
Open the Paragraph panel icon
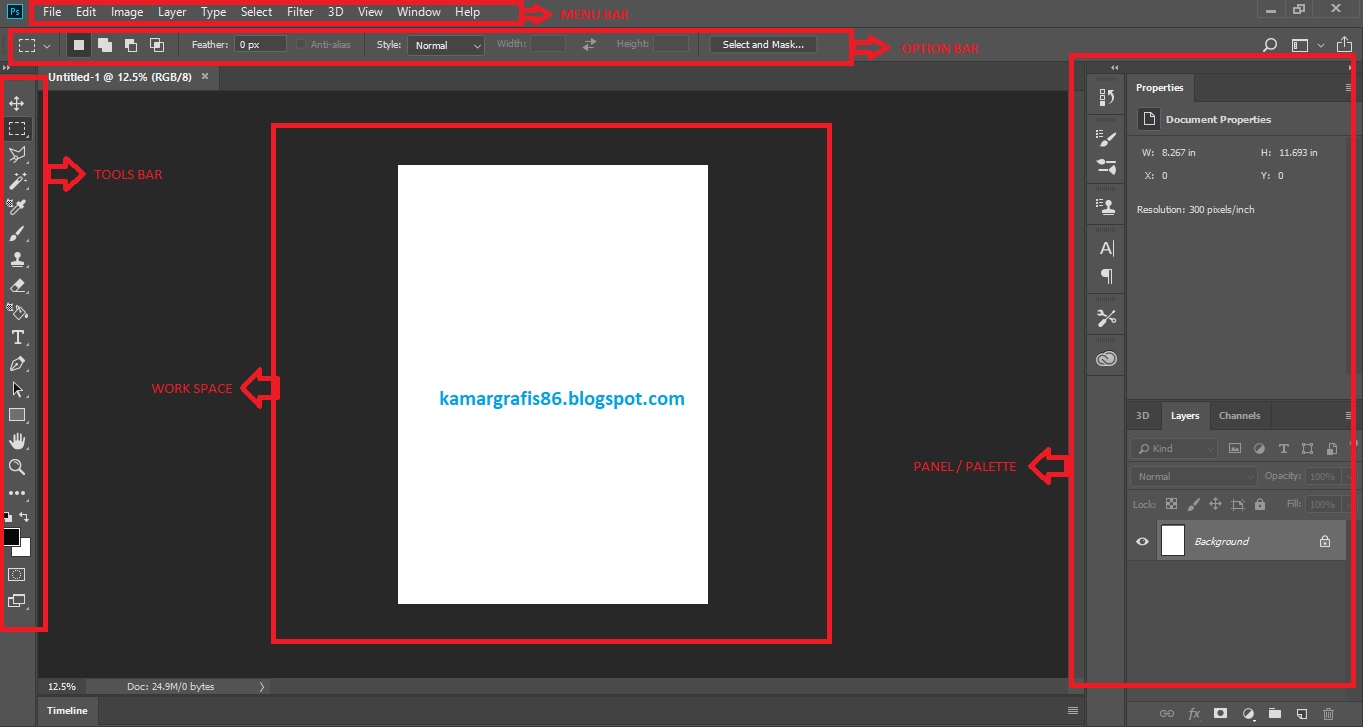(x=1105, y=275)
